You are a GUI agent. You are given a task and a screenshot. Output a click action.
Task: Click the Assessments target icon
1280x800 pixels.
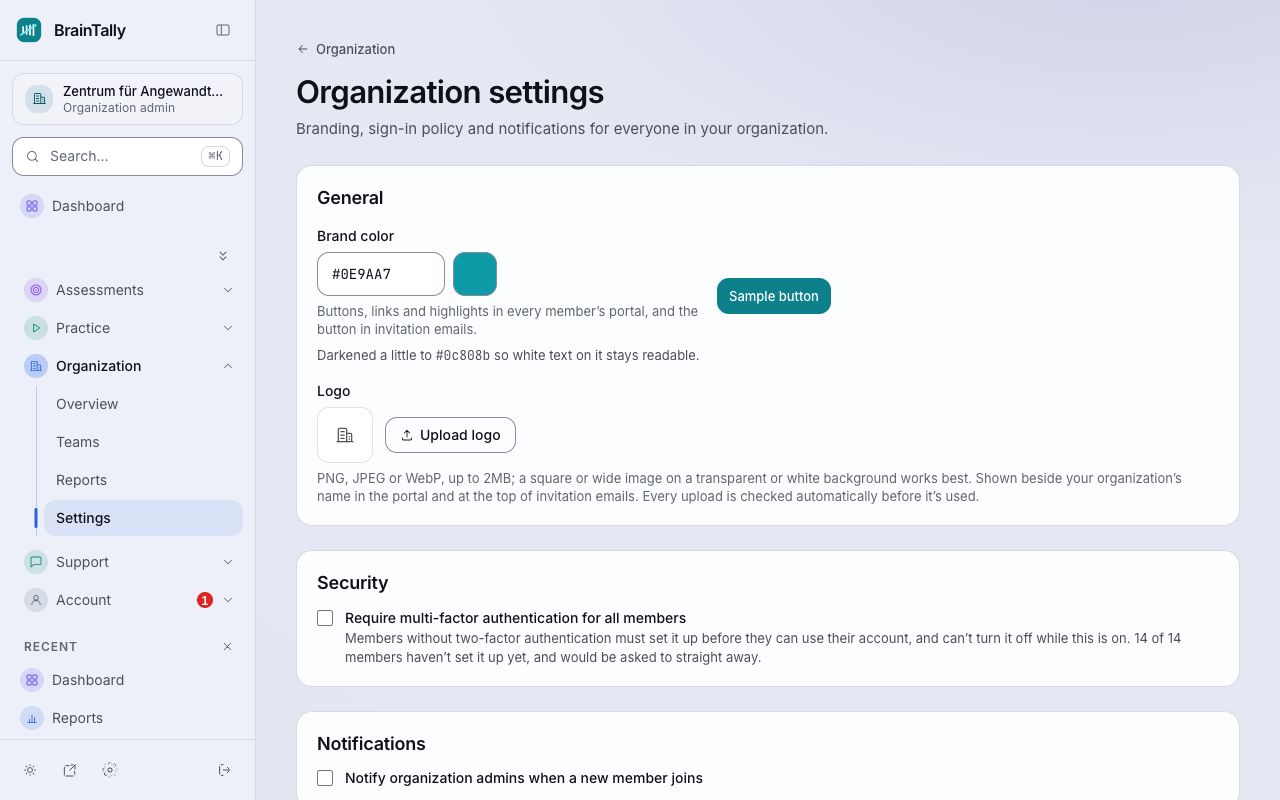click(36, 290)
